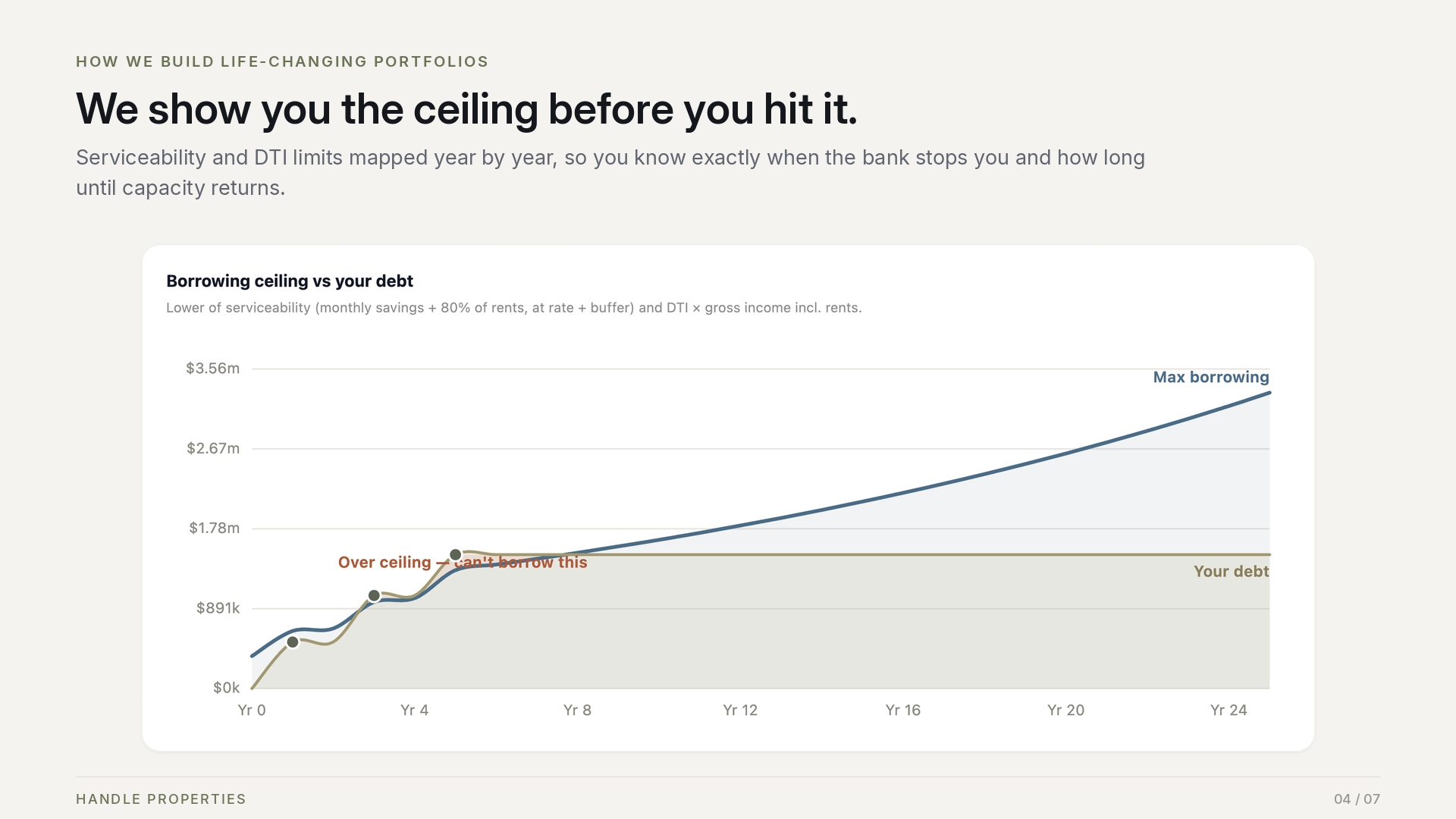1456x819 pixels.
Task: Click the 'Your debt' line label
Action: (x=1231, y=571)
